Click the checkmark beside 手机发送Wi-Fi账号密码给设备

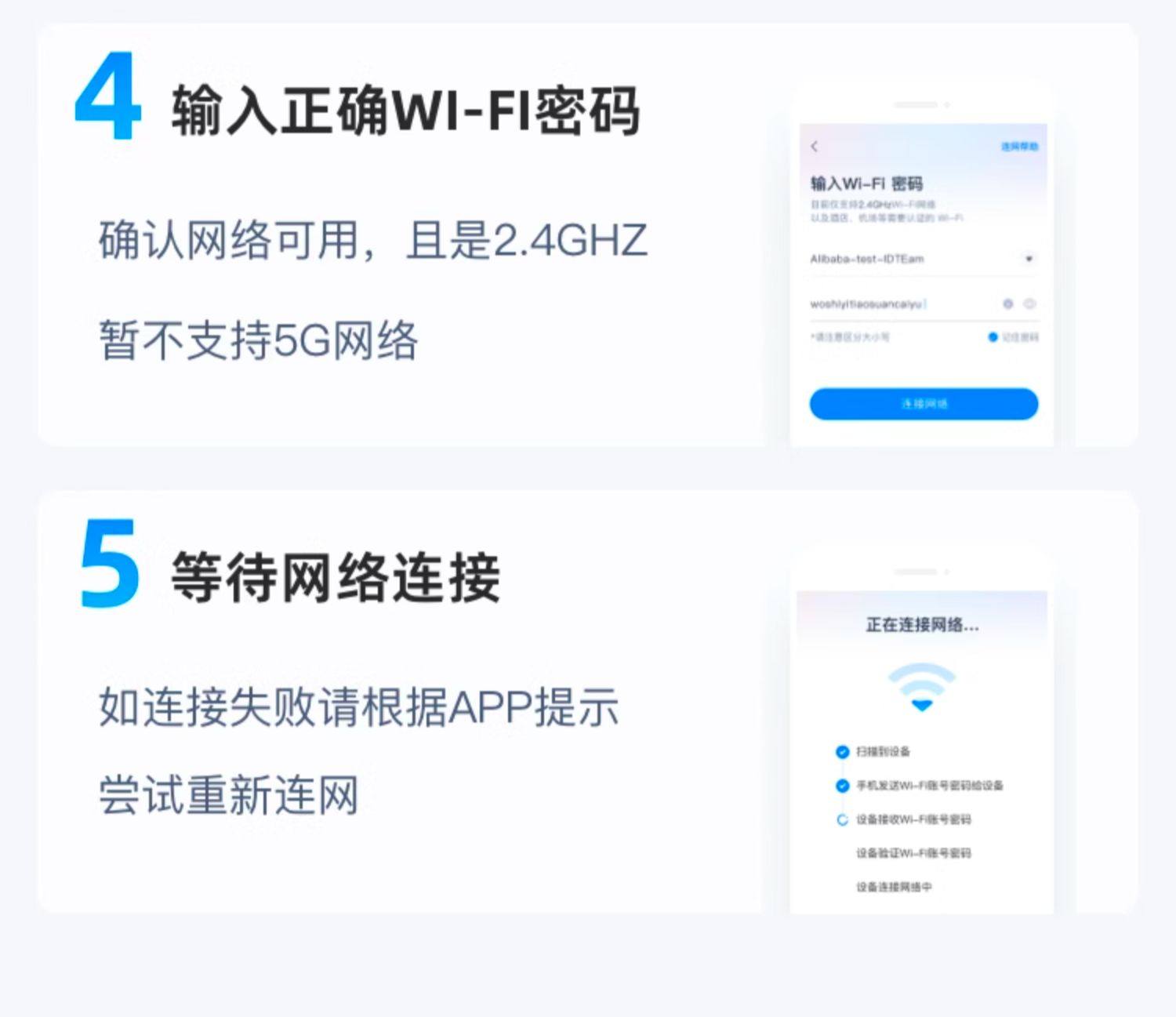pos(842,786)
